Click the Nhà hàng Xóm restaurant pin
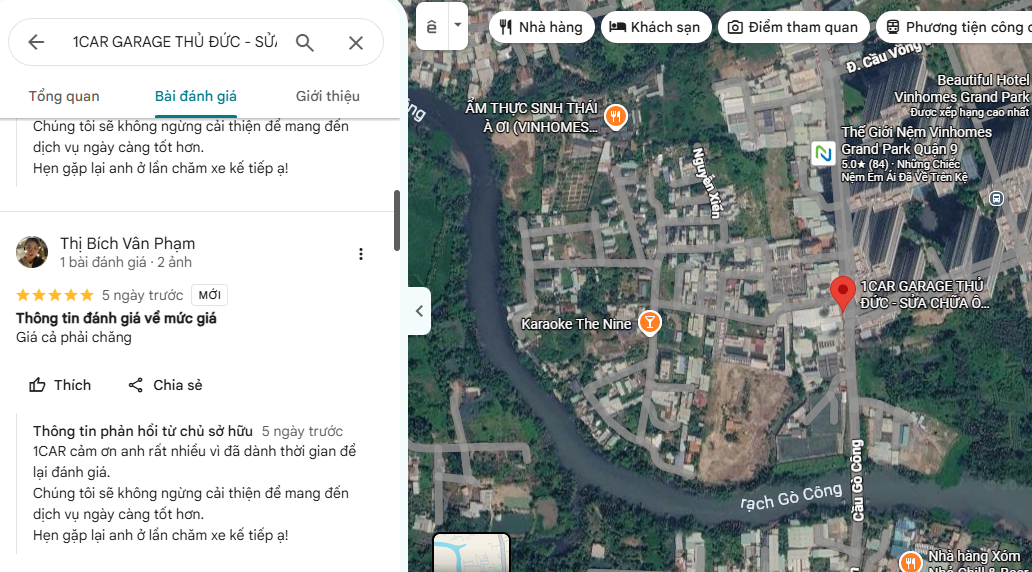The height and width of the screenshot is (572, 1032). tap(910, 561)
